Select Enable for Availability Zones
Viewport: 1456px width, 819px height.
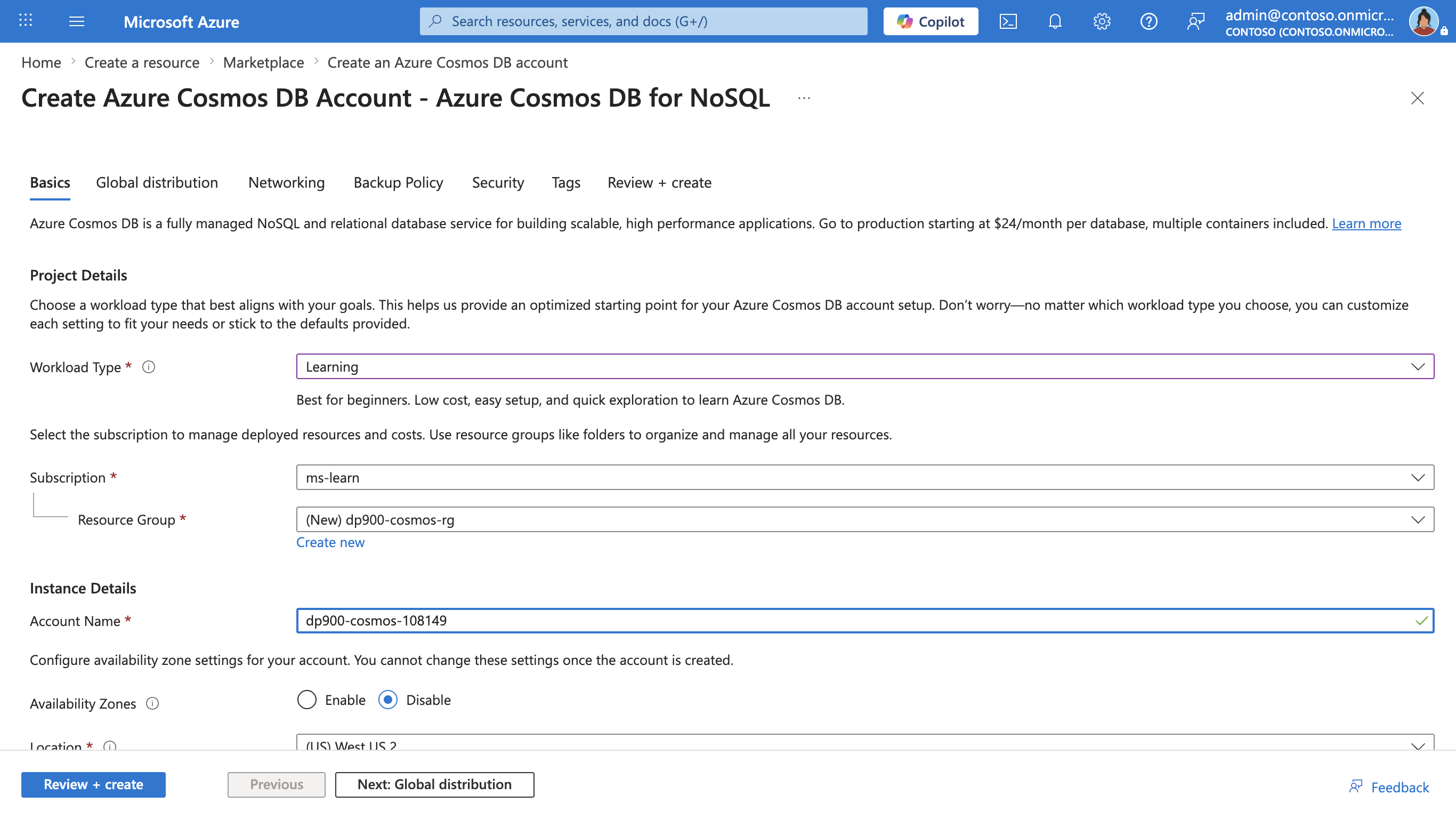pyautogui.click(x=307, y=700)
